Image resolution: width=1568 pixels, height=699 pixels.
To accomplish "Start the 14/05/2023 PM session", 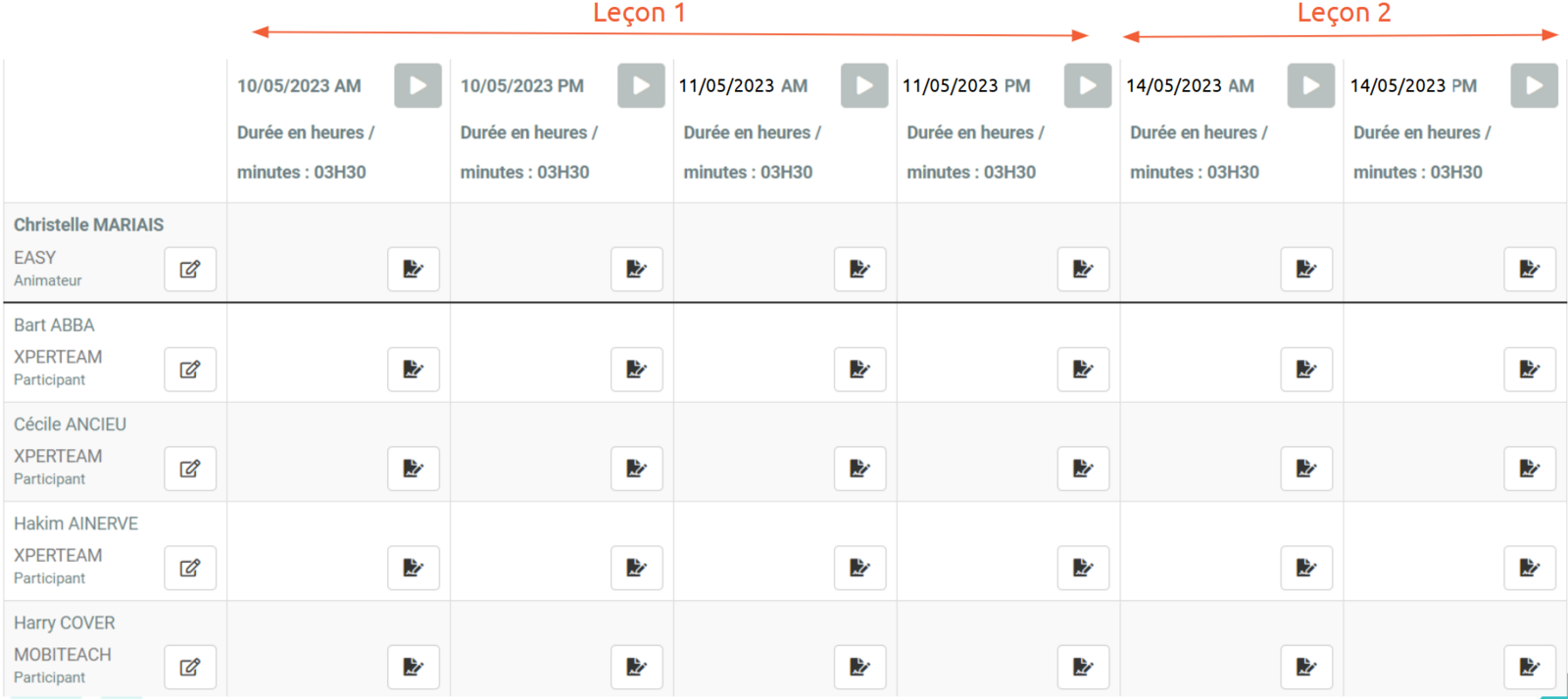I will click(x=1535, y=85).
